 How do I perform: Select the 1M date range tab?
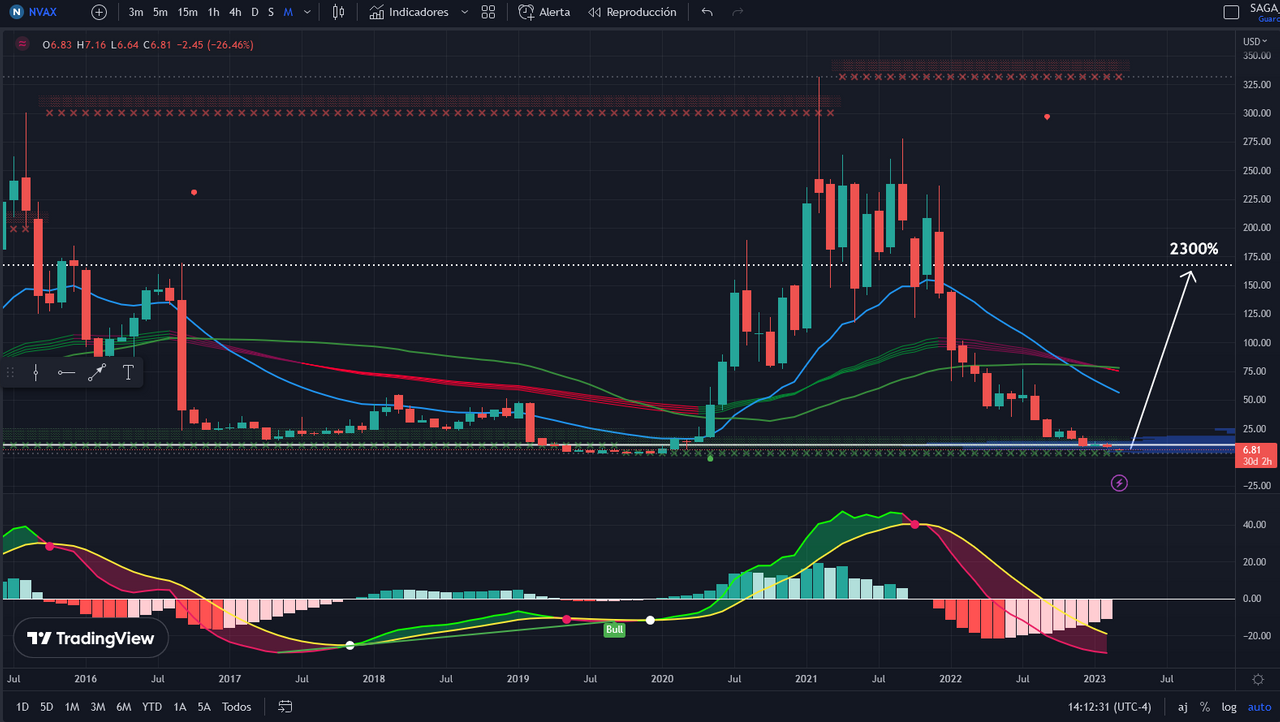[x=72, y=707]
